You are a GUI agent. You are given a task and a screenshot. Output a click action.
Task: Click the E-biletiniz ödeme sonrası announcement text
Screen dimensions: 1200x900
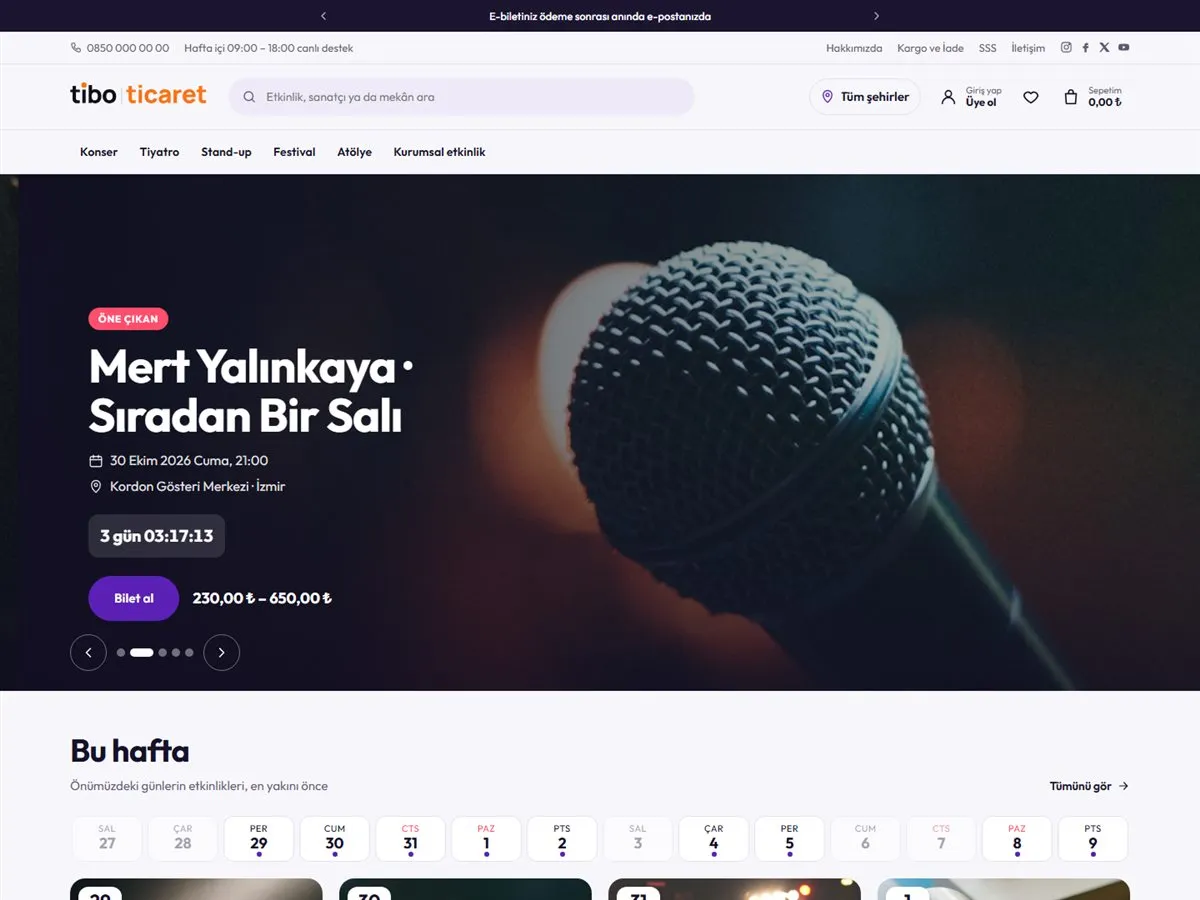point(600,16)
